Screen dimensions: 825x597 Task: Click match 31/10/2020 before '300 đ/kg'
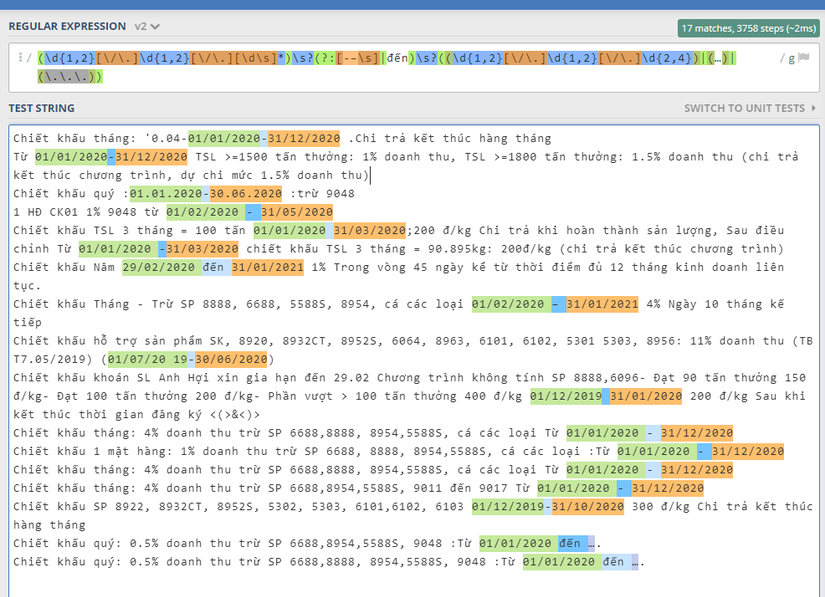[x=588, y=507]
